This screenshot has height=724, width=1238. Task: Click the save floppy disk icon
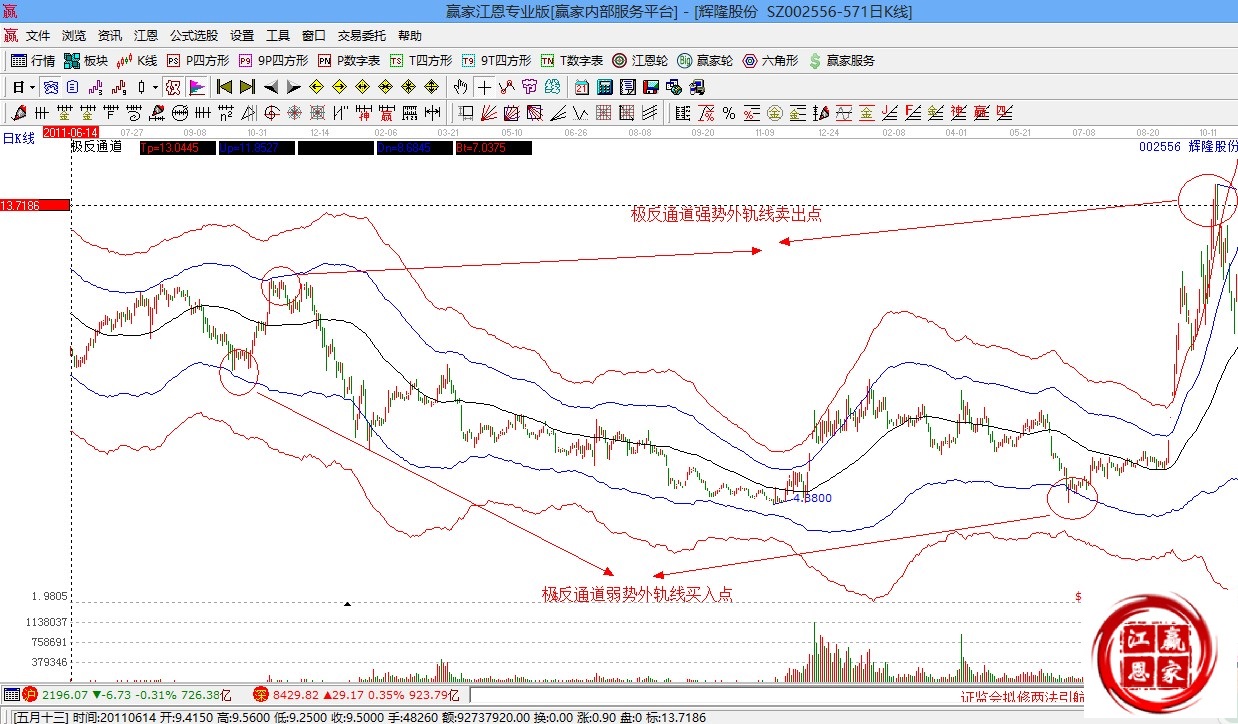pos(653,87)
